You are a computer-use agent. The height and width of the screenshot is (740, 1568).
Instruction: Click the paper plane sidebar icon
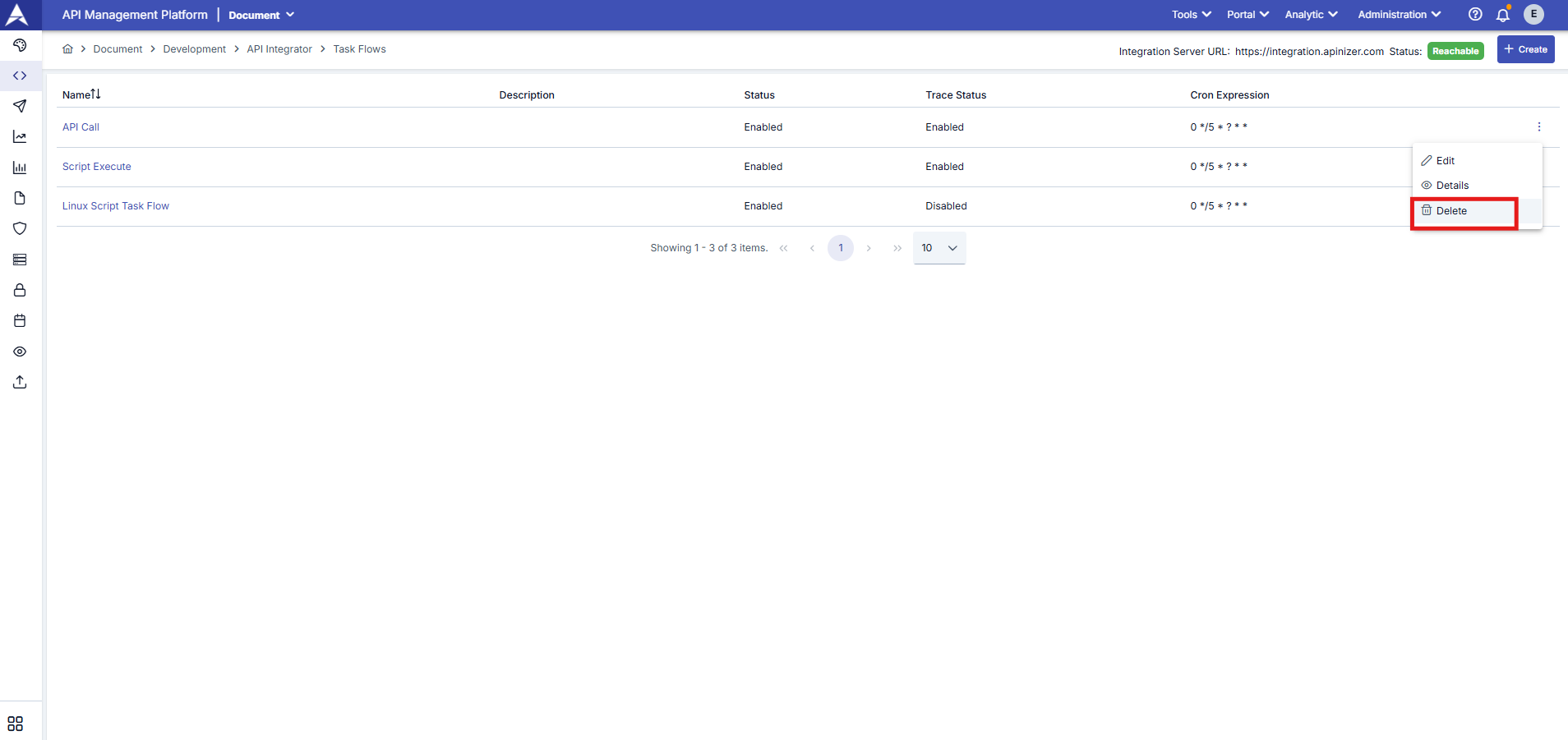[20, 106]
